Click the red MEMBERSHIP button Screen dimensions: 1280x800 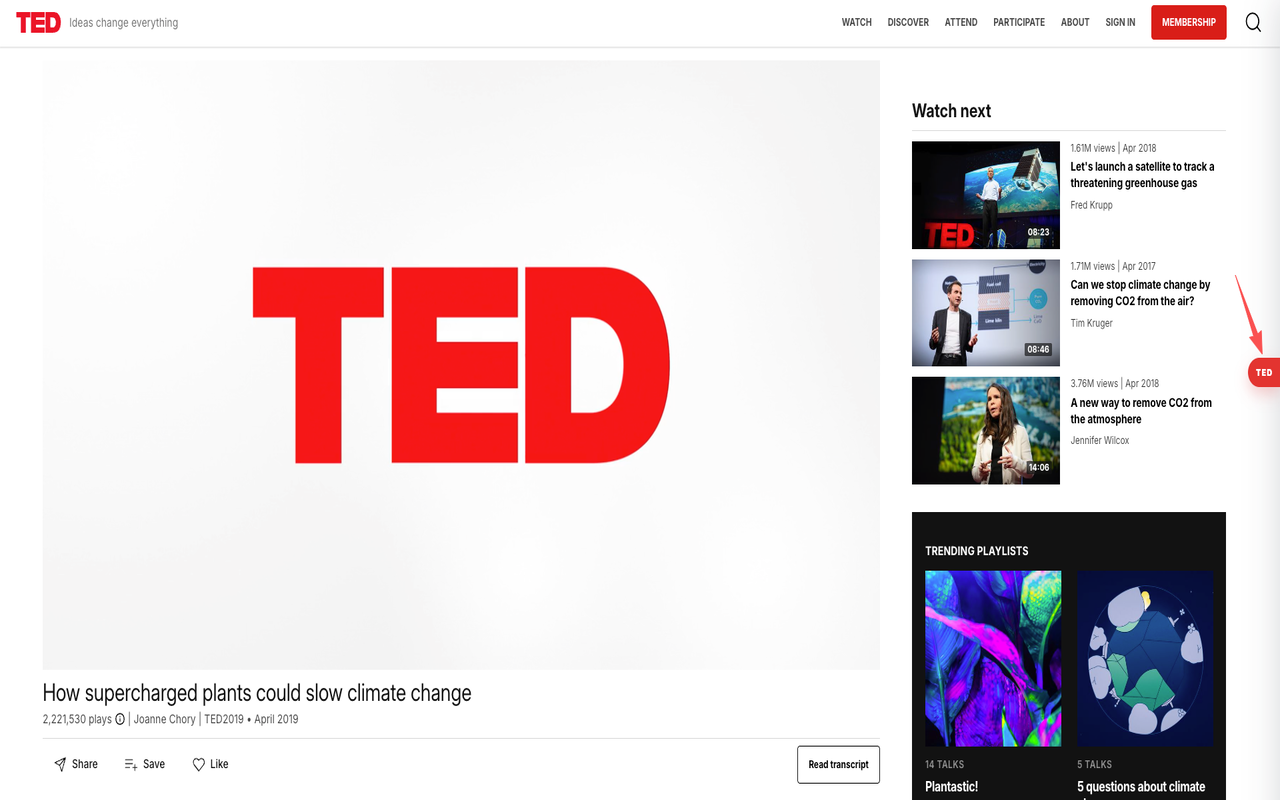coord(1189,22)
